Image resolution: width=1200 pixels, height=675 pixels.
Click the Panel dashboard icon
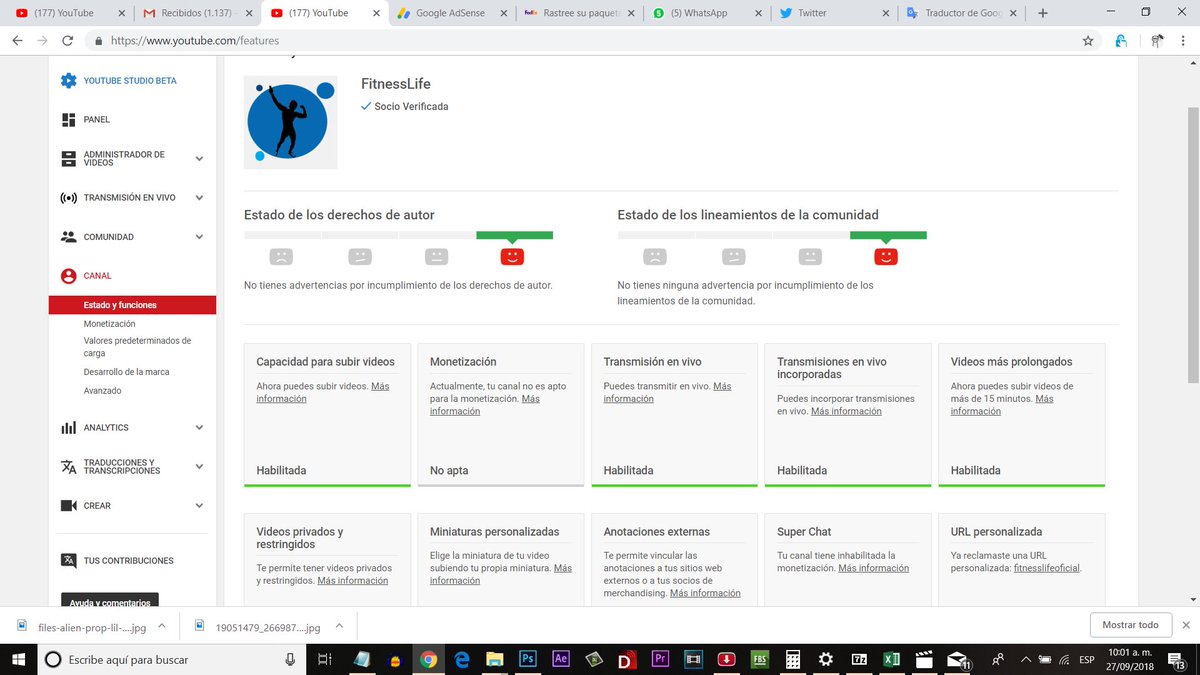(x=68, y=120)
